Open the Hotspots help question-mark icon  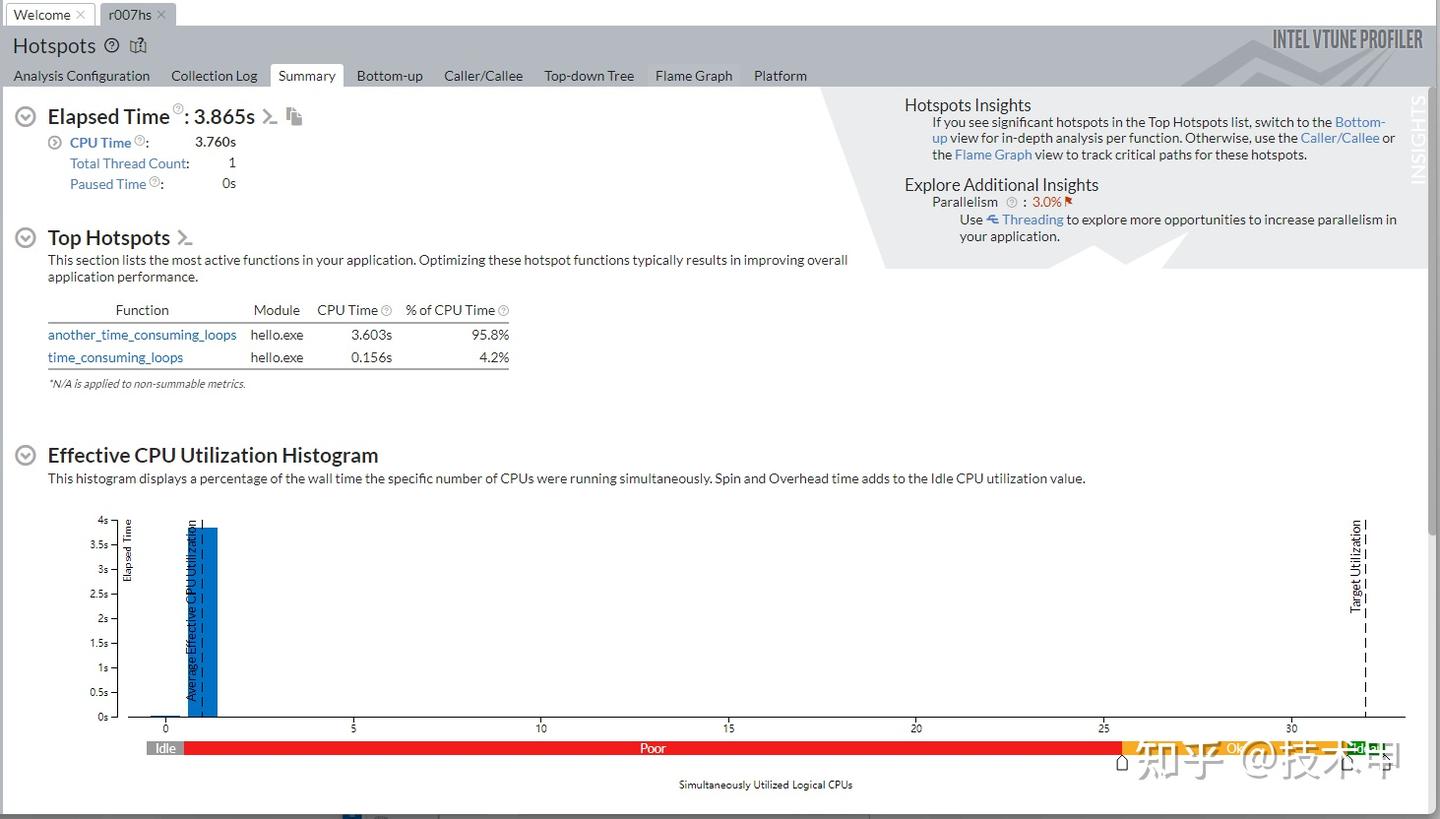[109, 45]
